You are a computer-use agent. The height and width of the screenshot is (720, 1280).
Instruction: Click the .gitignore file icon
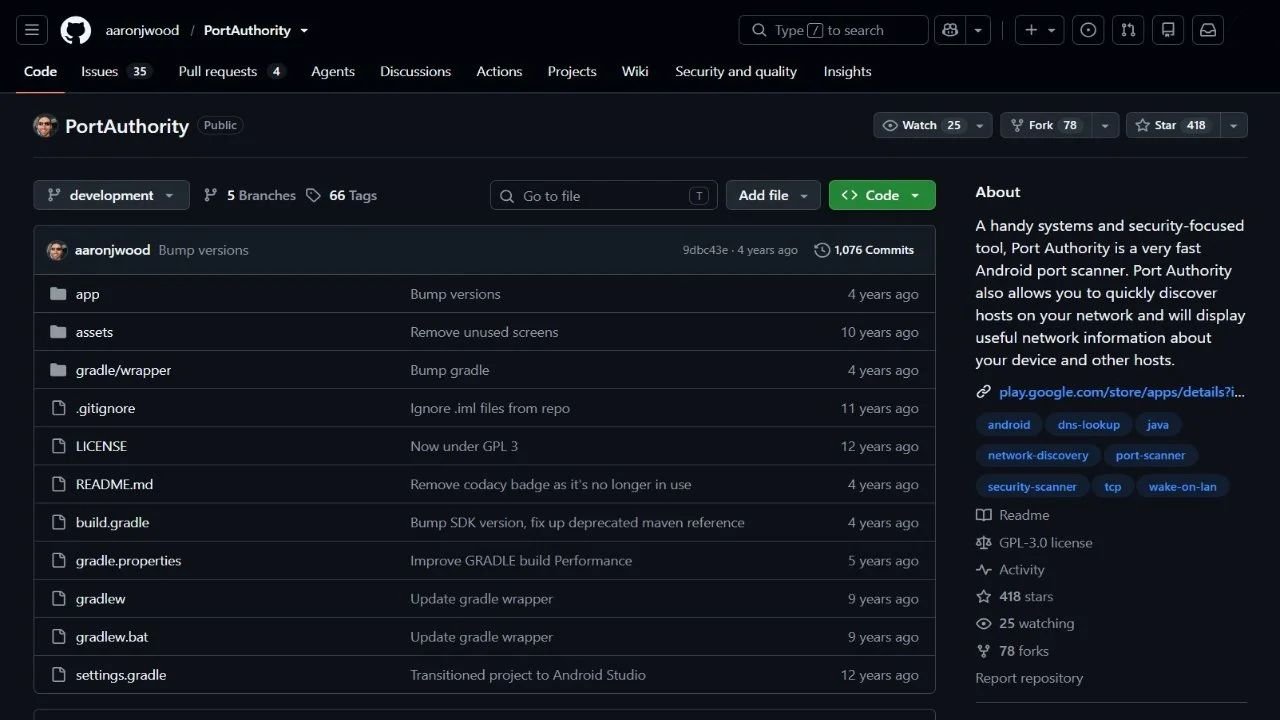click(x=58, y=408)
